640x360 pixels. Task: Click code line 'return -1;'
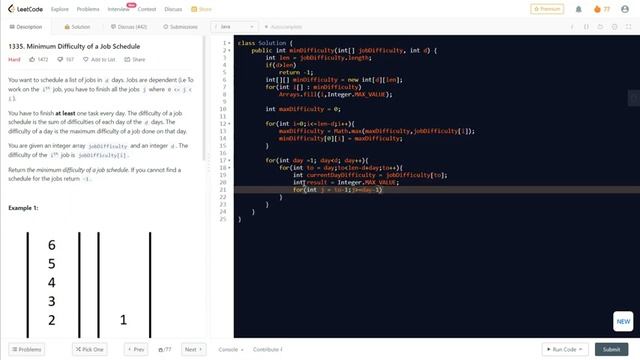pos(296,72)
